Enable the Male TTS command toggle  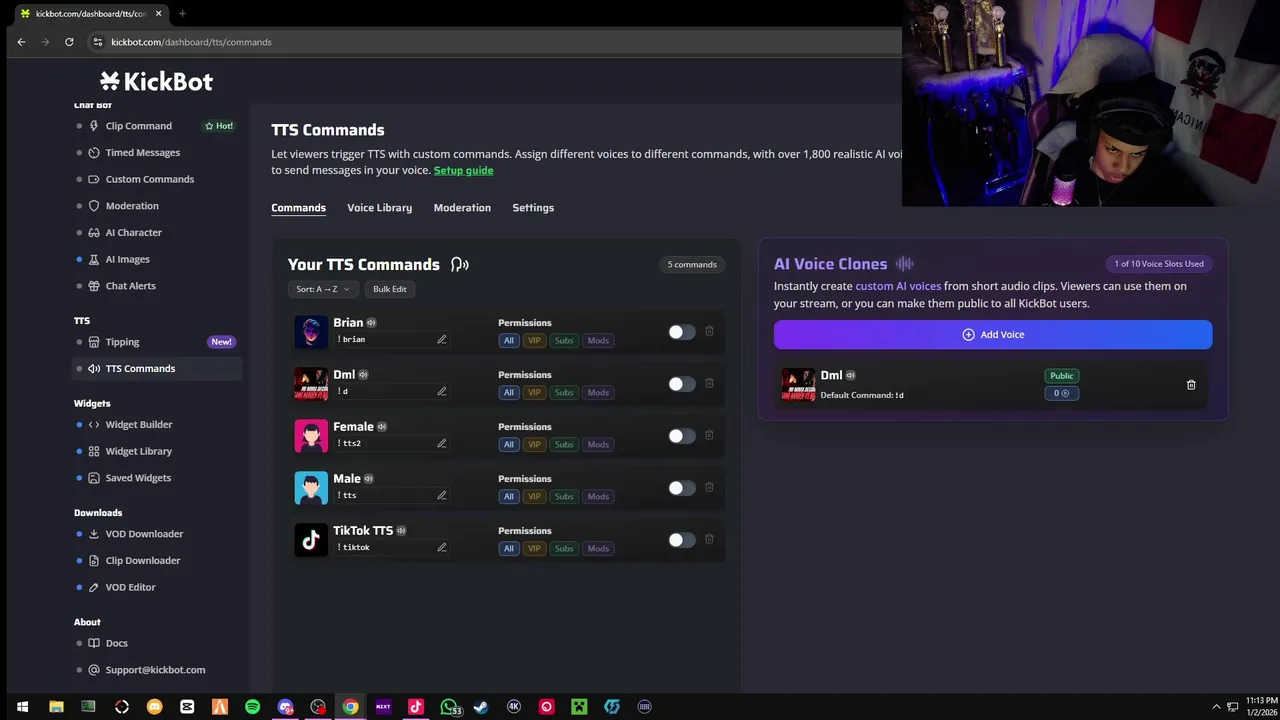click(x=682, y=488)
